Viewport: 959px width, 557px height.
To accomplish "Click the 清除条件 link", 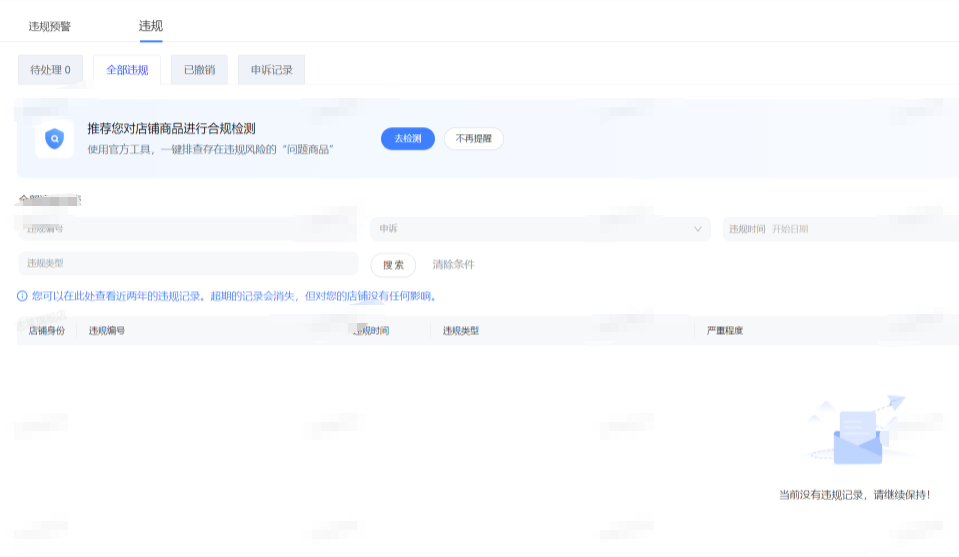I will pyautogui.click(x=453, y=265).
